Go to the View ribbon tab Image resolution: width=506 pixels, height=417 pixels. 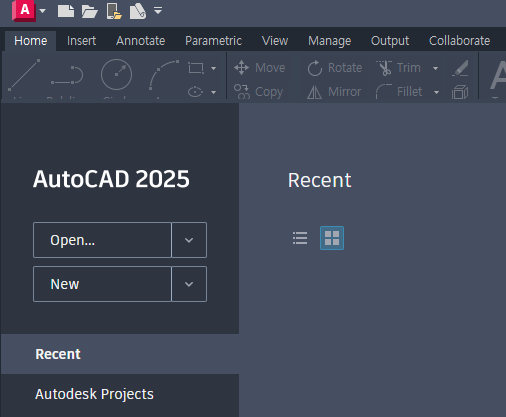pyautogui.click(x=275, y=41)
